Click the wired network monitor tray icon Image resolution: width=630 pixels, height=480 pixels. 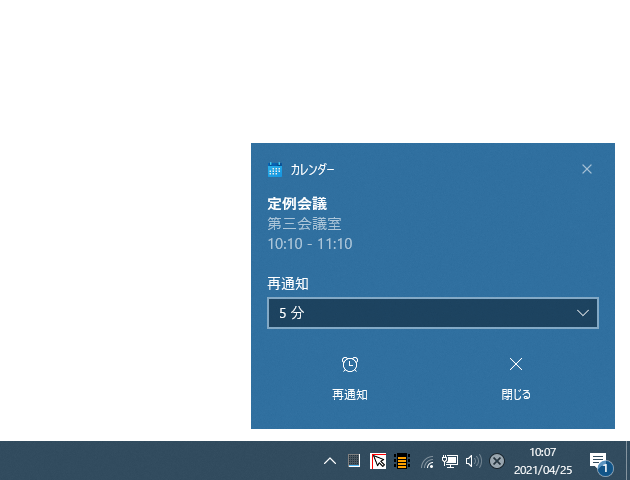(450, 461)
